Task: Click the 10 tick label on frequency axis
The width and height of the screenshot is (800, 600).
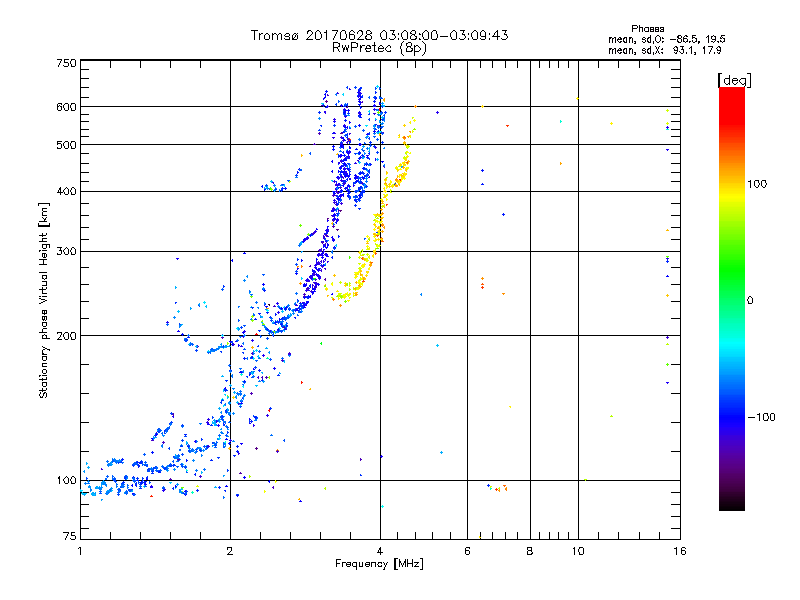Action: click(578, 551)
